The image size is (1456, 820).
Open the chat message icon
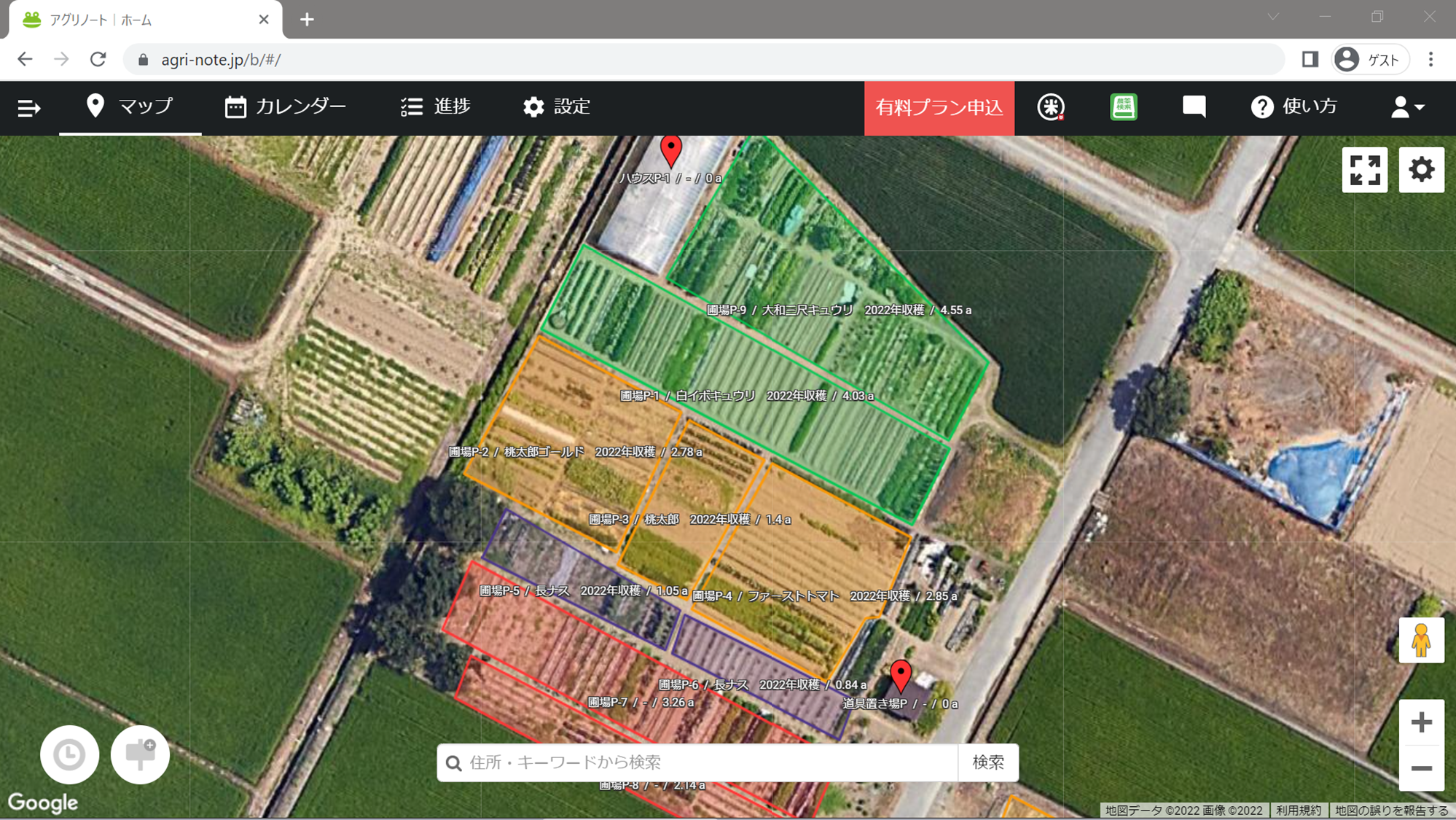coord(1194,107)
